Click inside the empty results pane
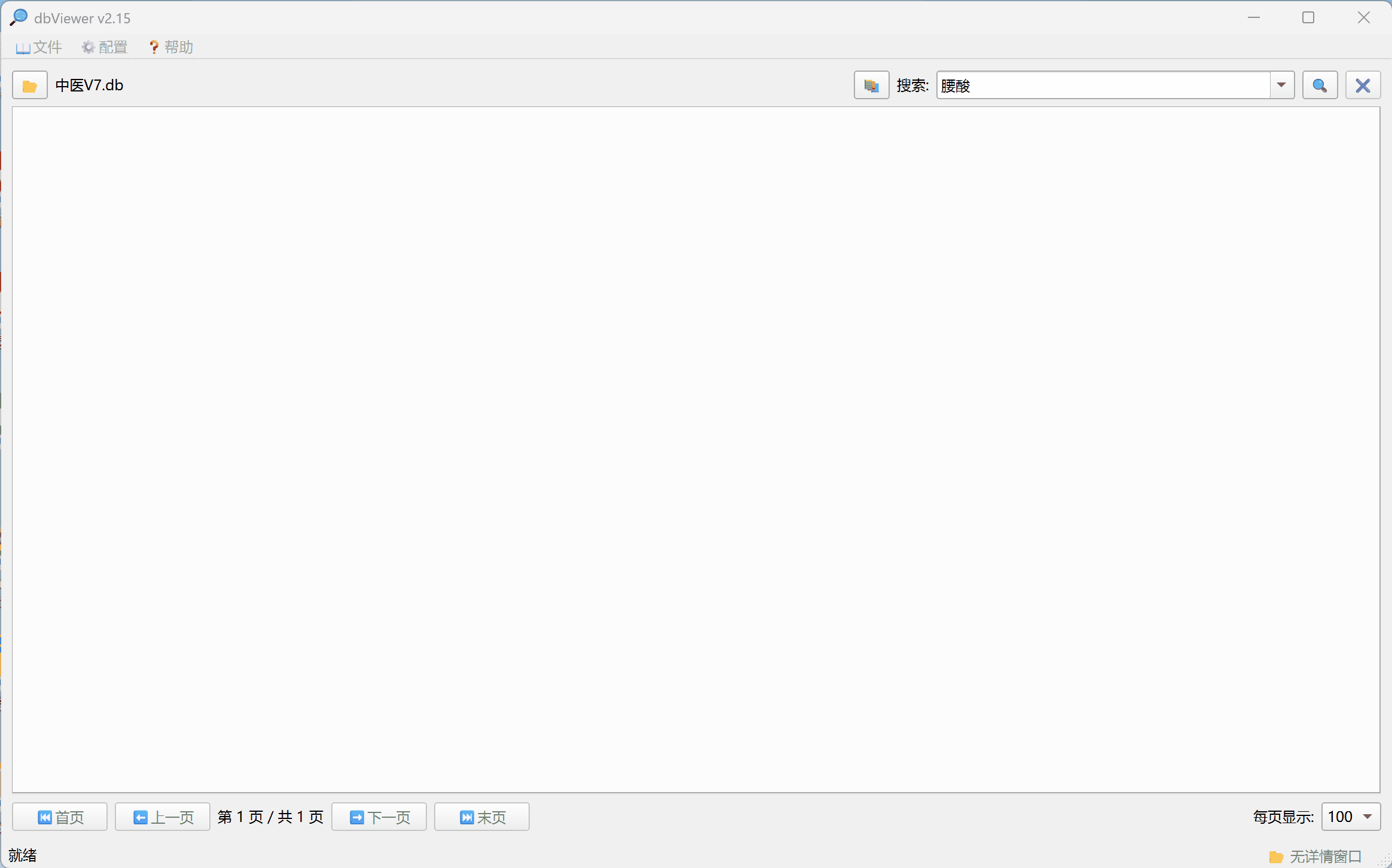The image size is (1392, 868). (x=696, y=450)
